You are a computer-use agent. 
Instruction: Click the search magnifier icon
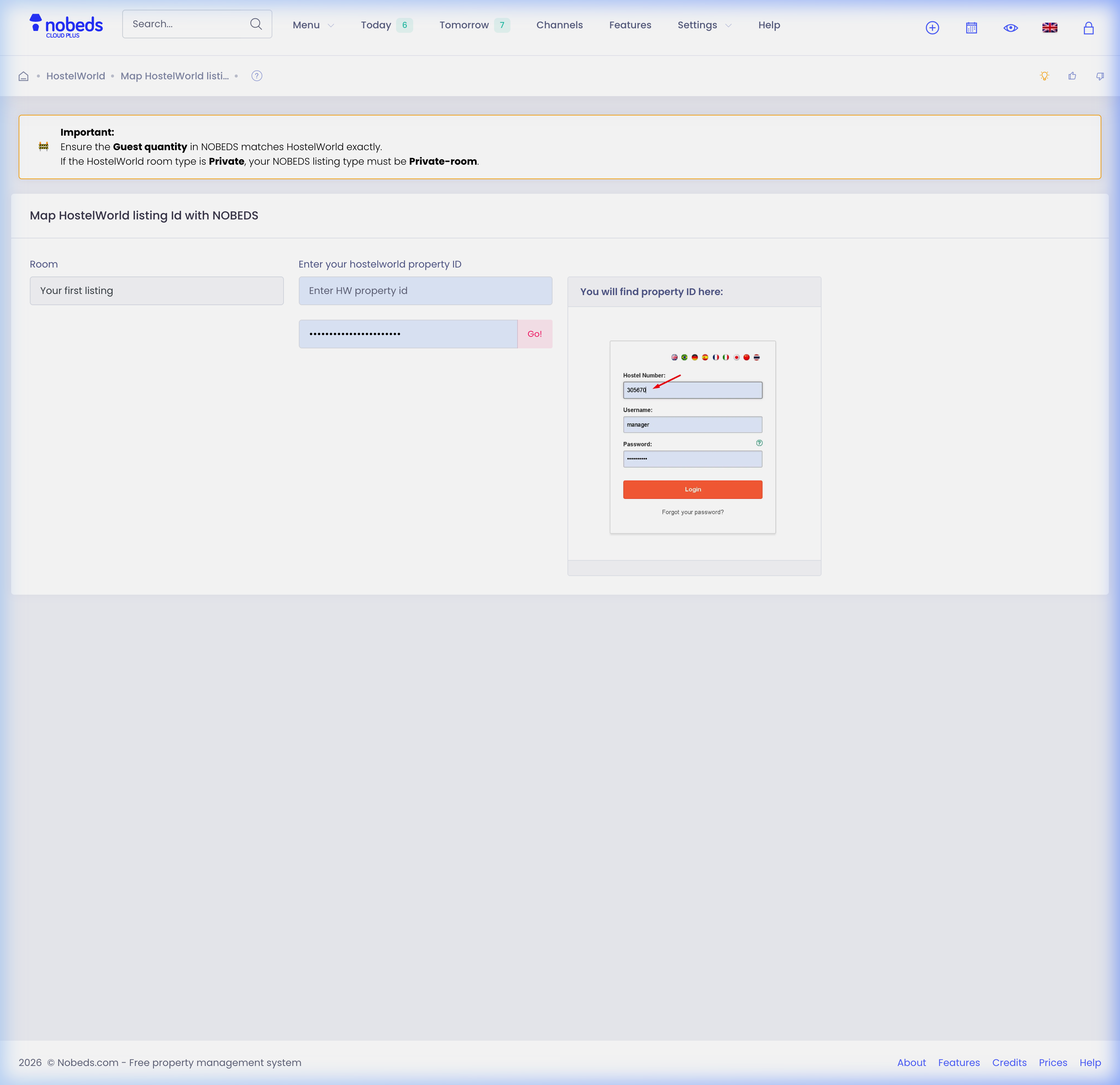pos(256,24)
